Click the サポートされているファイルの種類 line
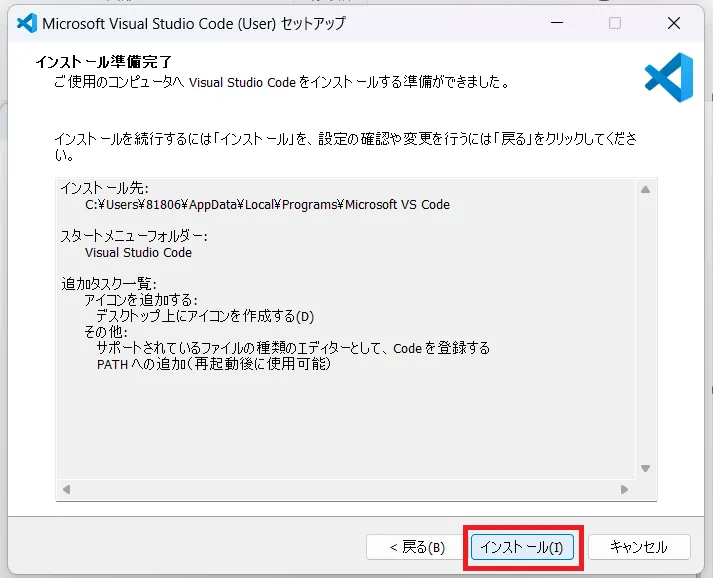The height and width of the screenshot is (578, 714). [293, 348]
